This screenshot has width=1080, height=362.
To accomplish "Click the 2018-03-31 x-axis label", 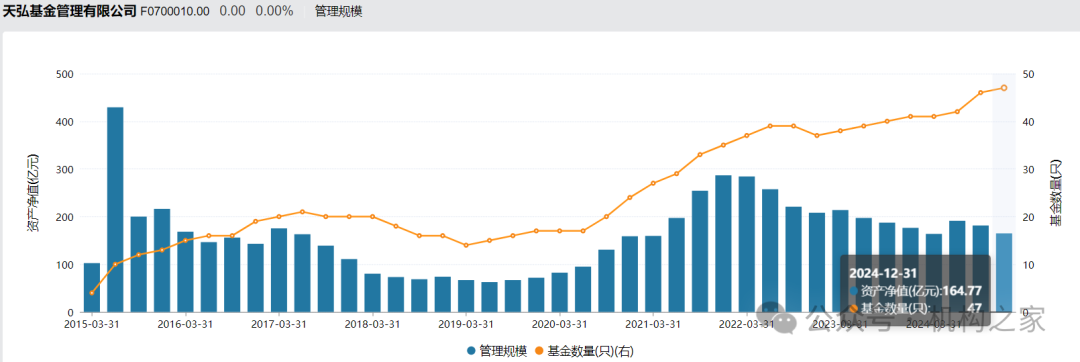I will [x=373, y=323].
